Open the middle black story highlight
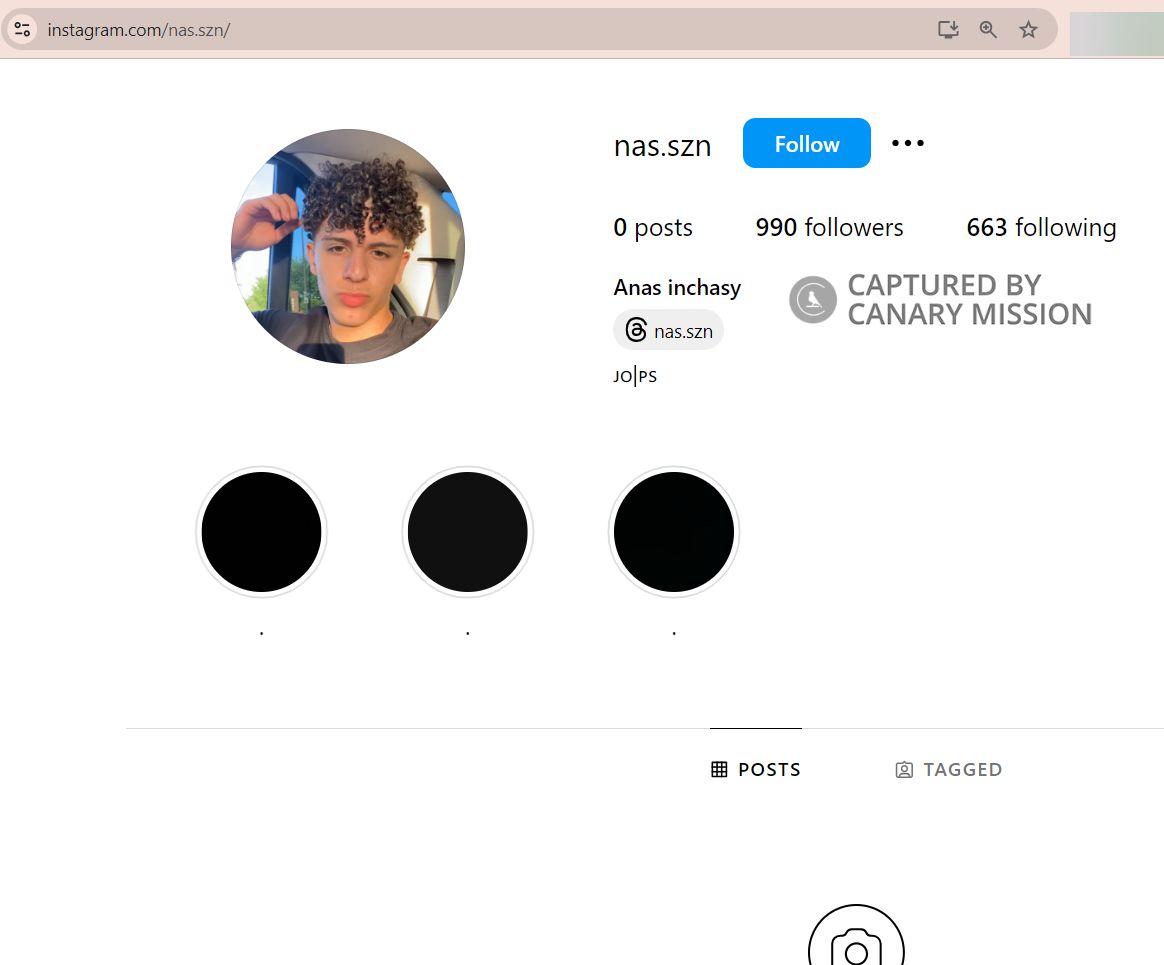This screenshot has height=965, width=1164. click(468, 532)
